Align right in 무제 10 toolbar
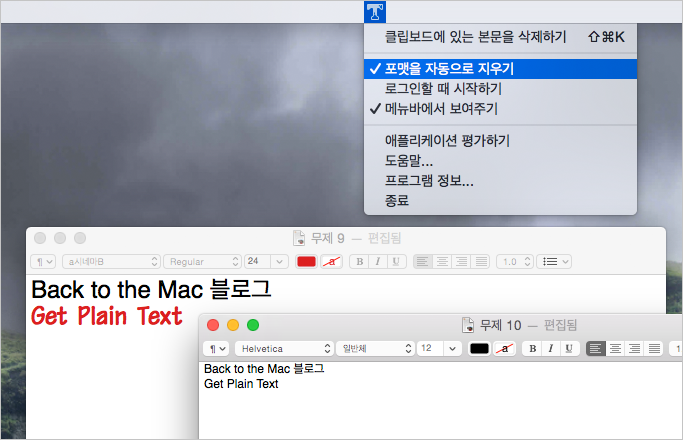This screenshot has width=683, height=440. (635, 349)
